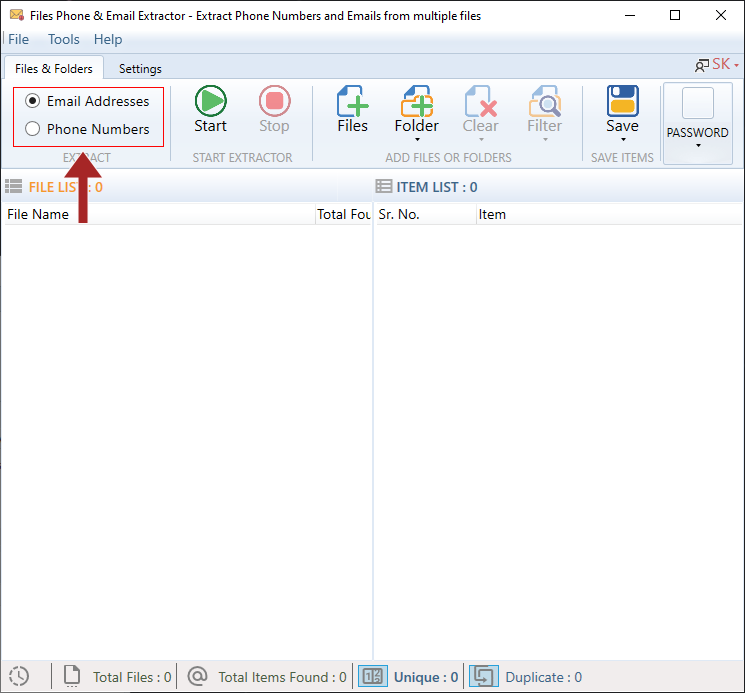Click Total Items Found : 0 text
This screenshot has width=745, height=693.
pos(282,677)
